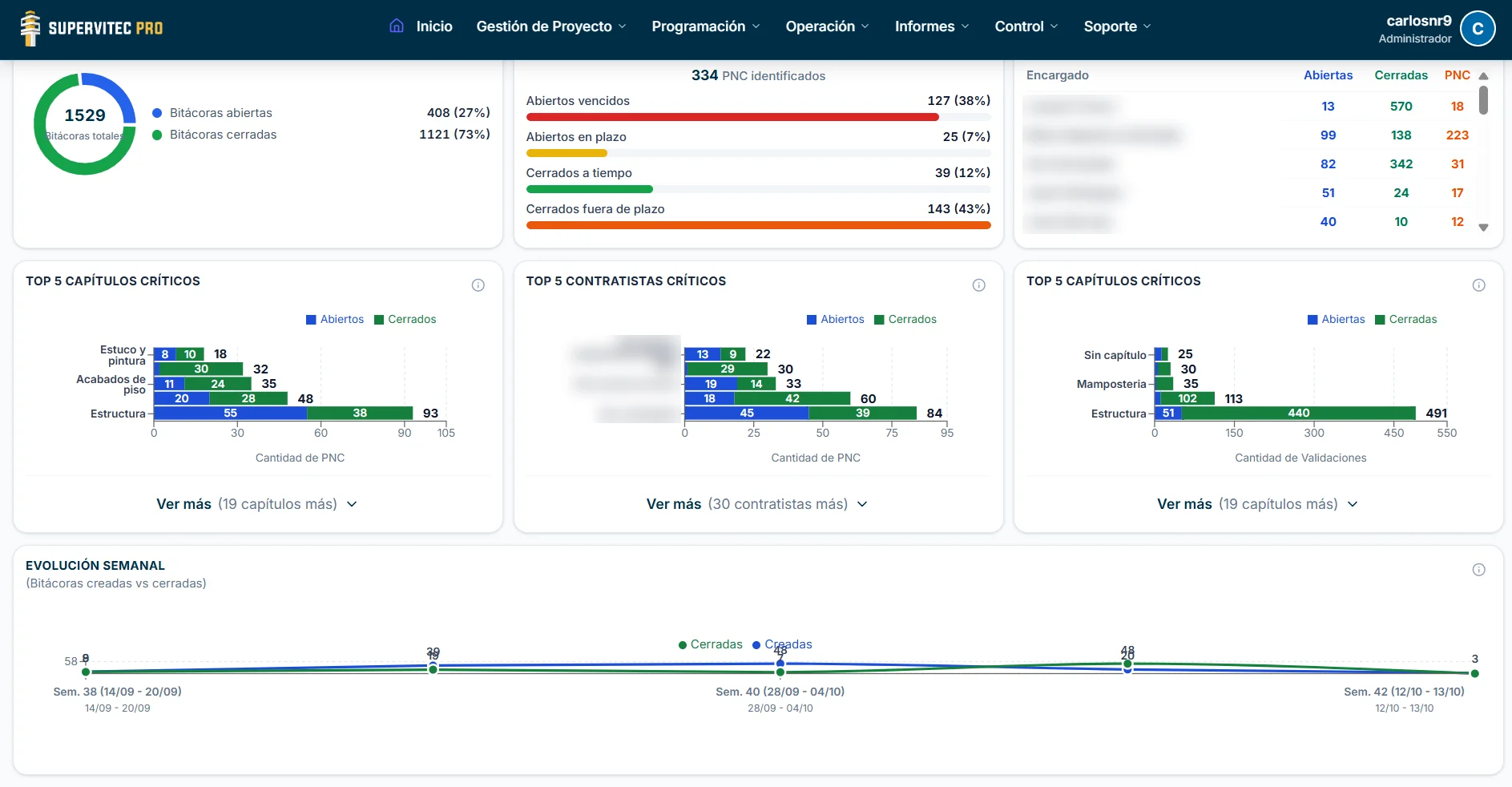Click Abiertas column header in Encargado table
The height and width of the screenshot is (787, 1512).
[x=1328, y=75]
